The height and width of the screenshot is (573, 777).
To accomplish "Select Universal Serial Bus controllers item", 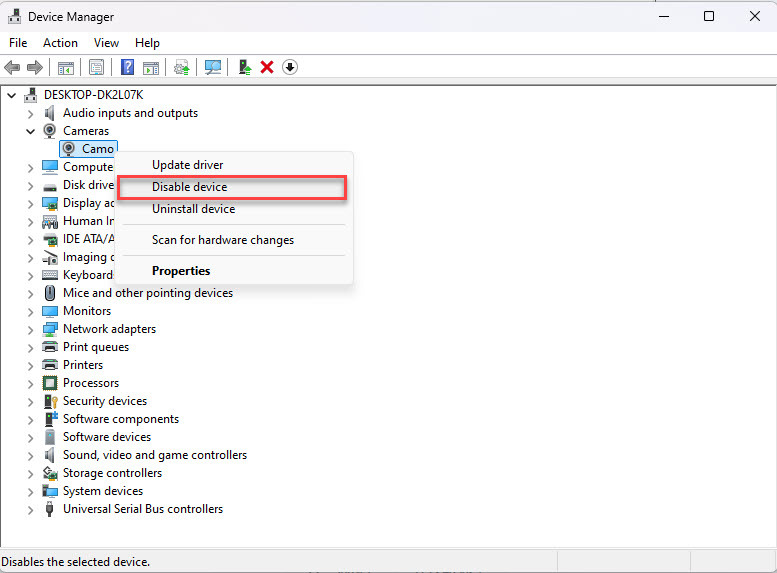I will pyautogui.click(x=142, y=509).
